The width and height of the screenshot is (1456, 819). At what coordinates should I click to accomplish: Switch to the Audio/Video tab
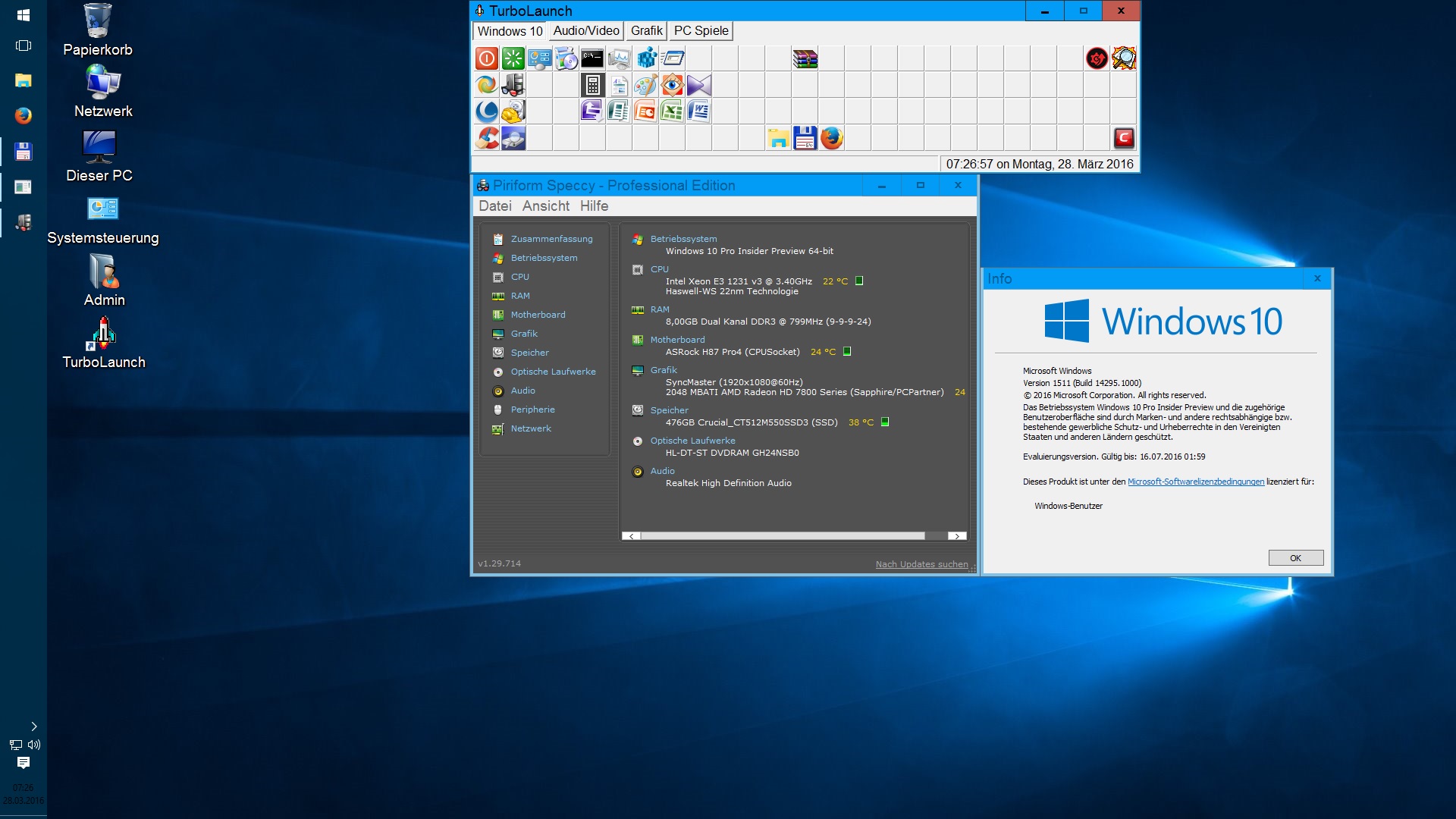[586, 31]
